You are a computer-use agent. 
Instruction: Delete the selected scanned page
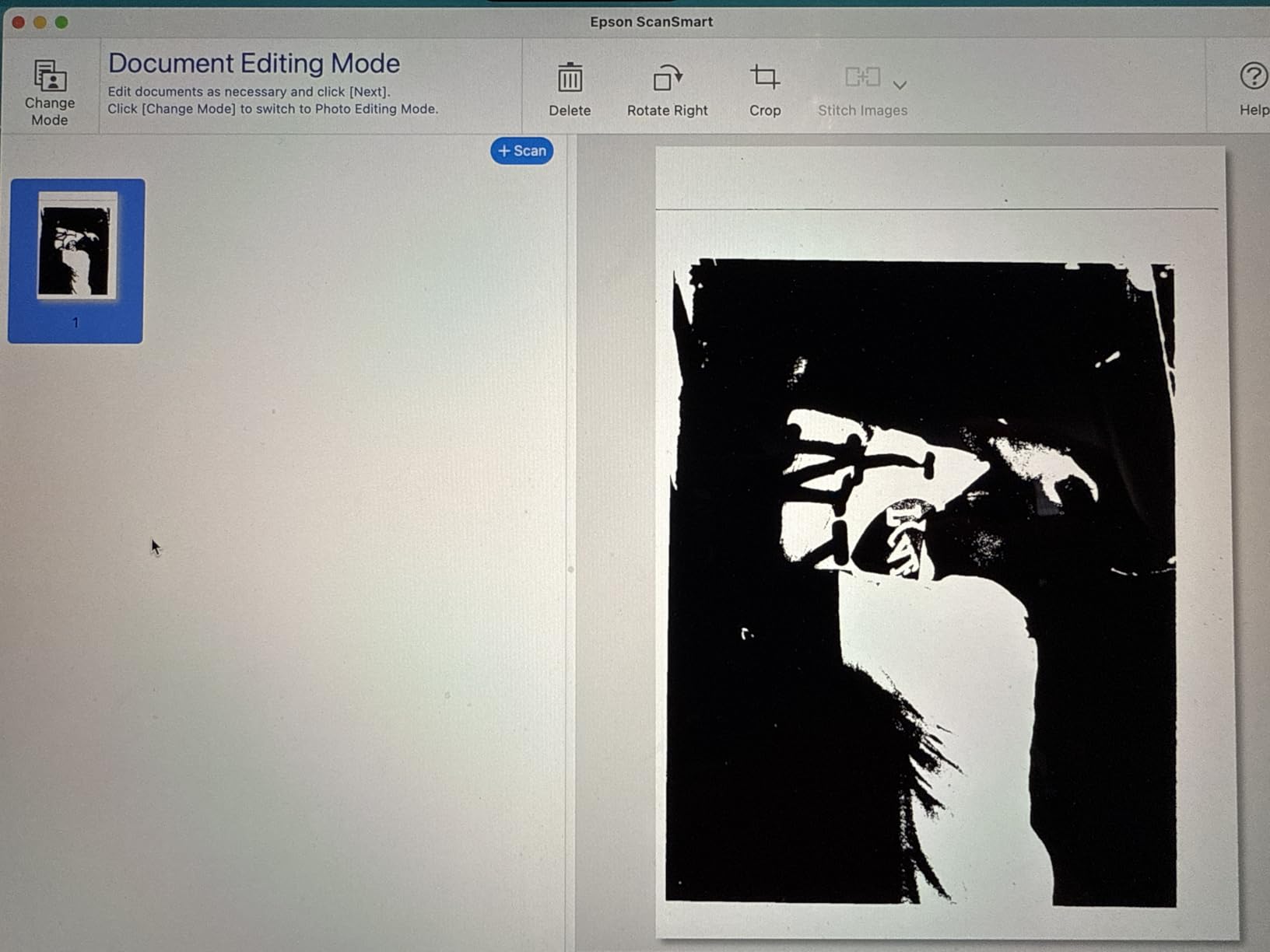coord(570,89)
